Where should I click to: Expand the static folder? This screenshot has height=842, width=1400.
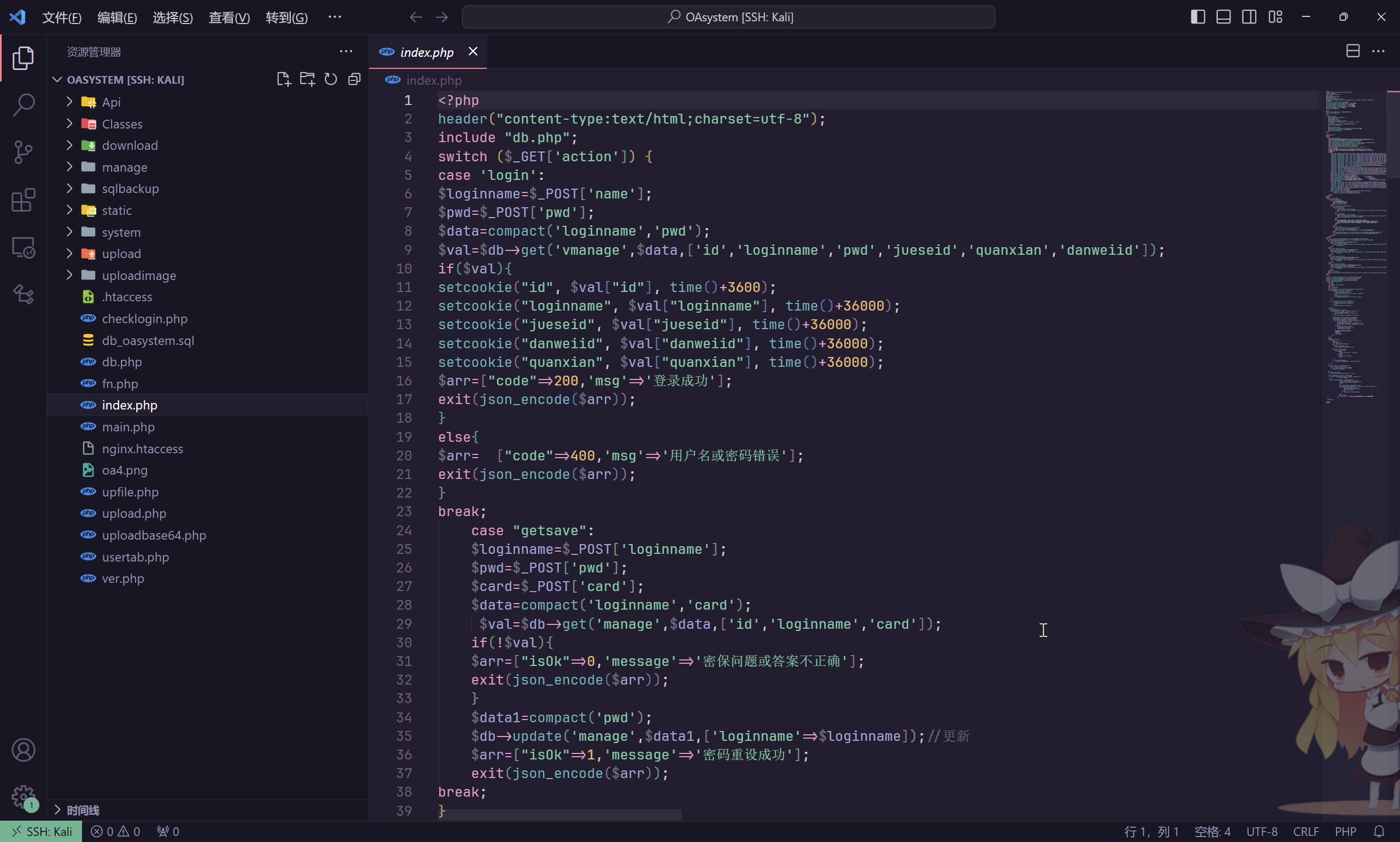pyautogui.click(x=207, y=210)
